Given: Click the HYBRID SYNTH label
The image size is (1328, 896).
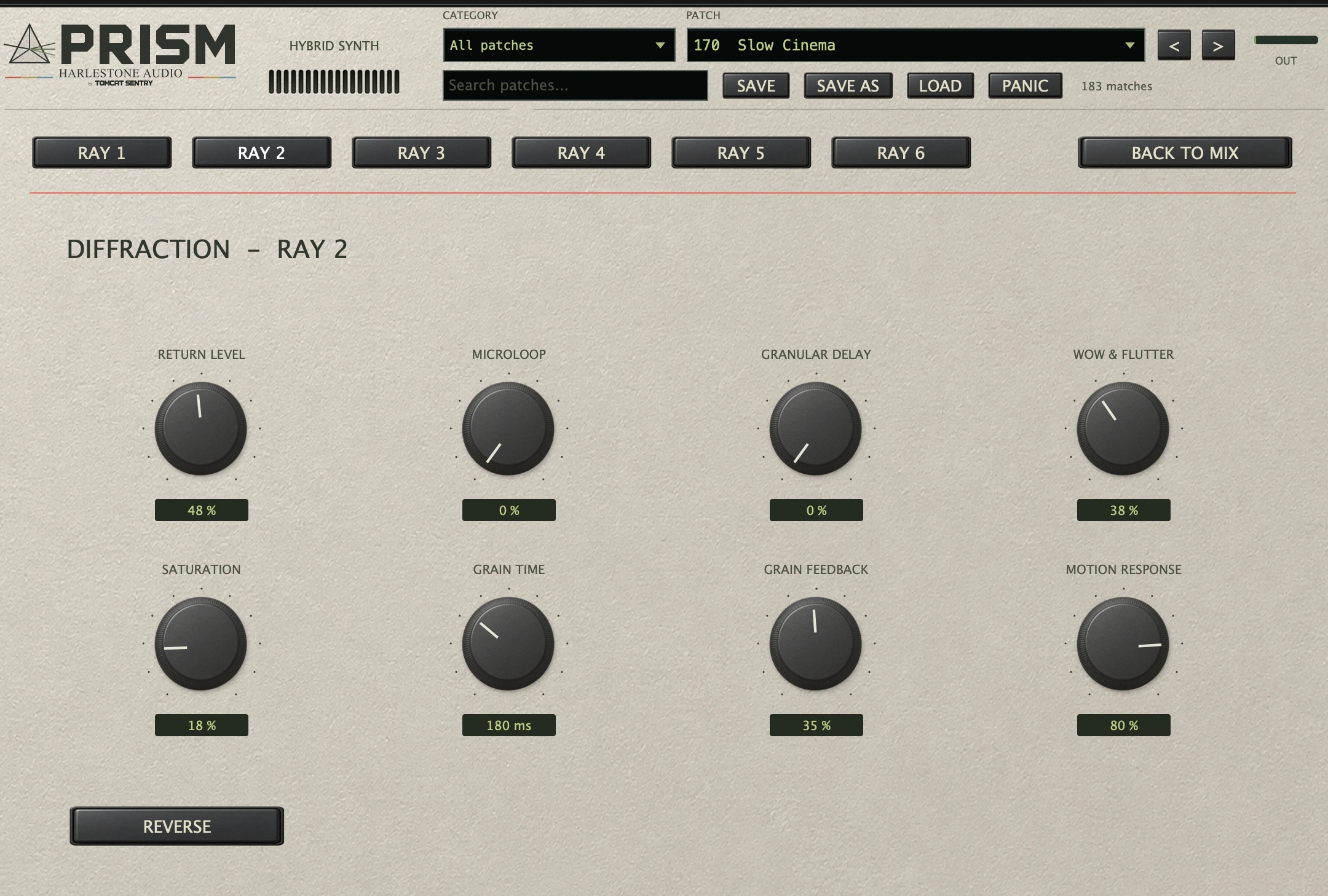Looking at the screenshot, I should (334, 45).
